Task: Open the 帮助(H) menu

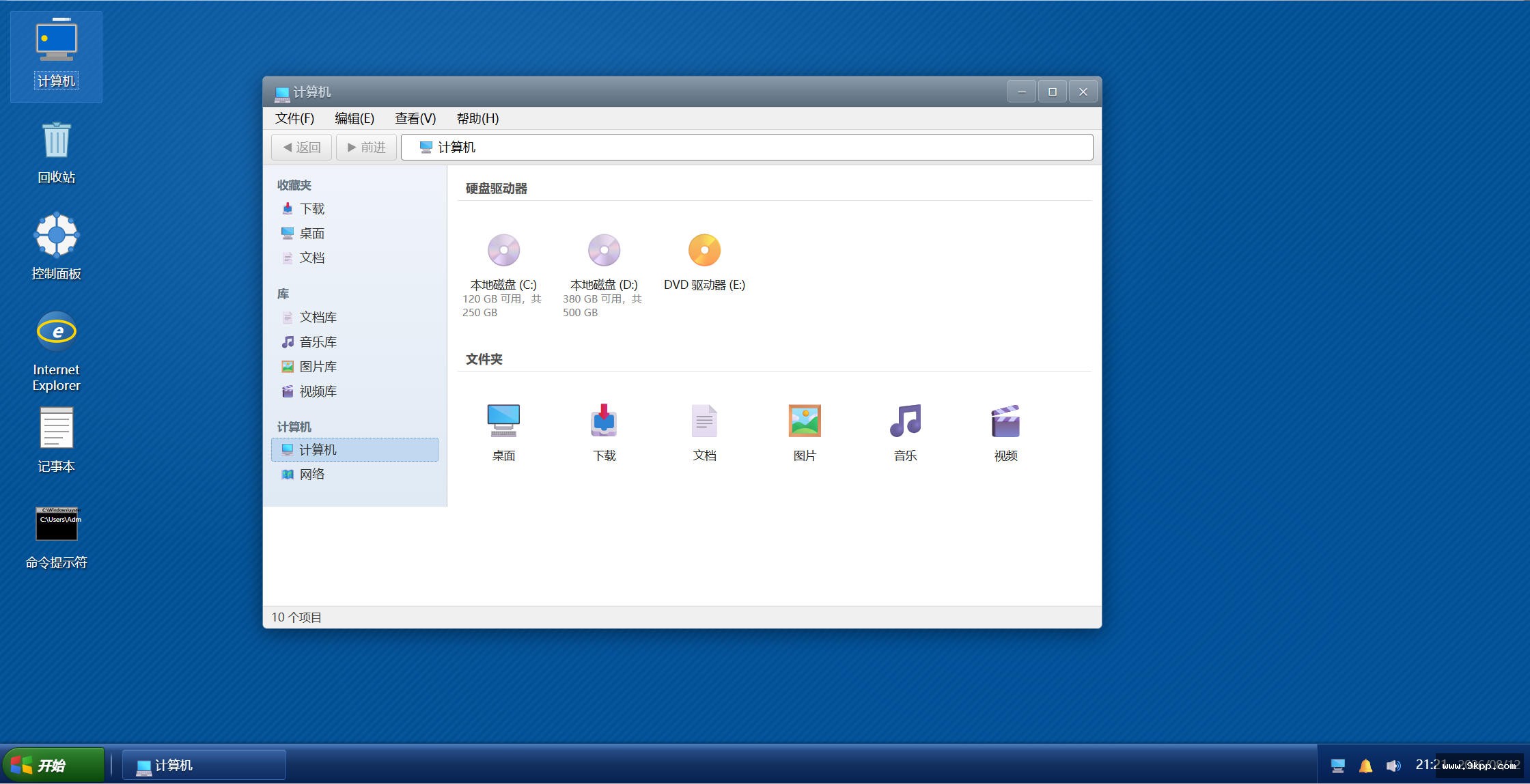Action: pos(477,119)
